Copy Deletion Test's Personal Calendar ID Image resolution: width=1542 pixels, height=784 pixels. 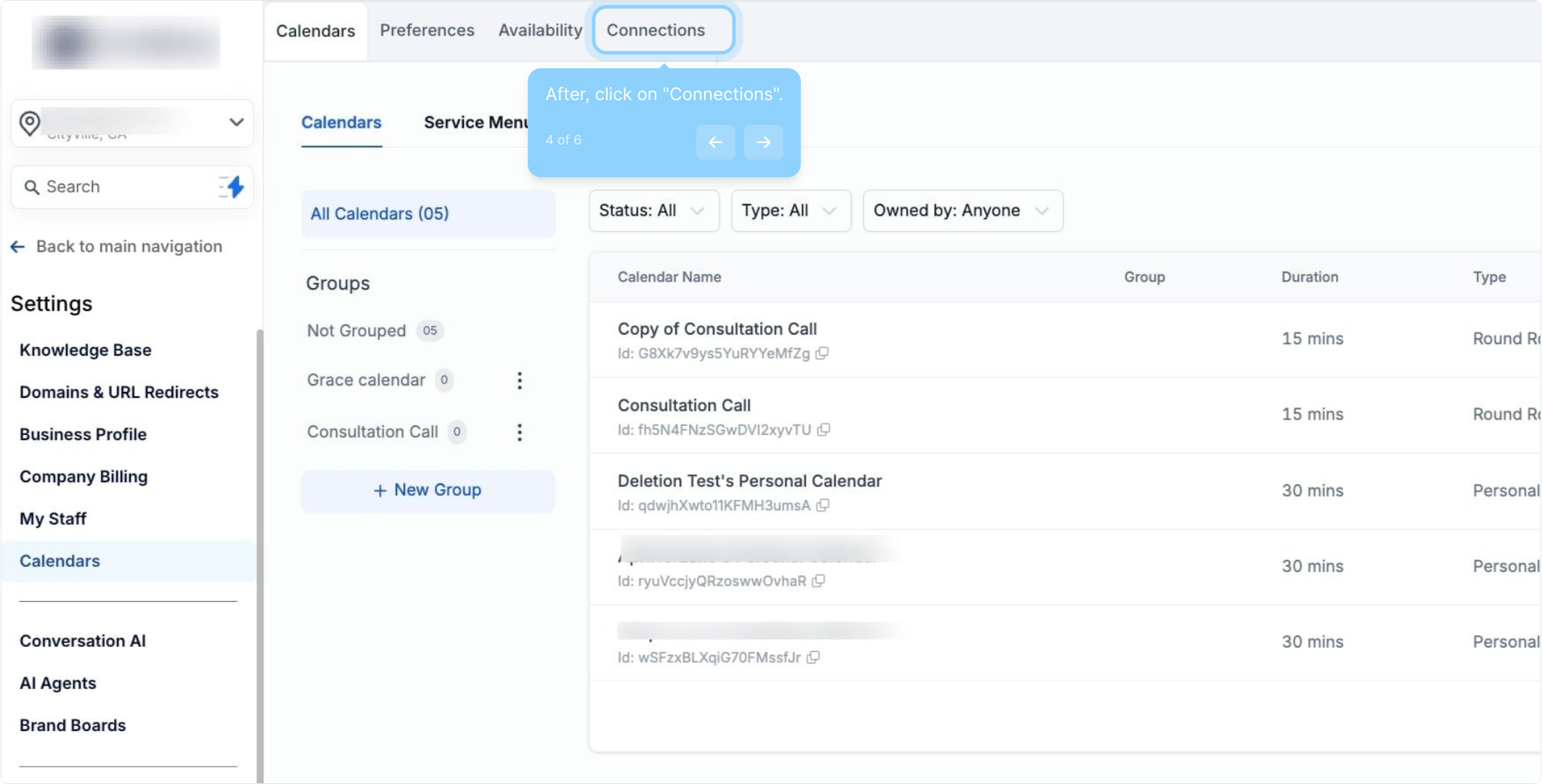point(823,505)
